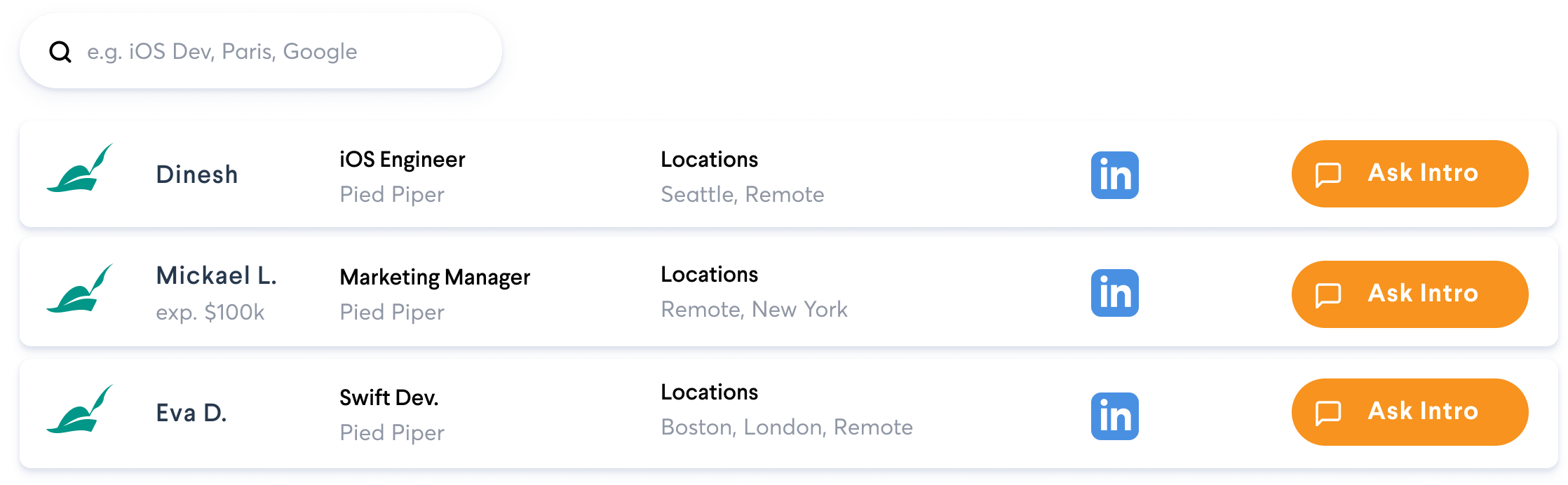Open Mickael L.'s LinkedIn icon

point(1114,293)
